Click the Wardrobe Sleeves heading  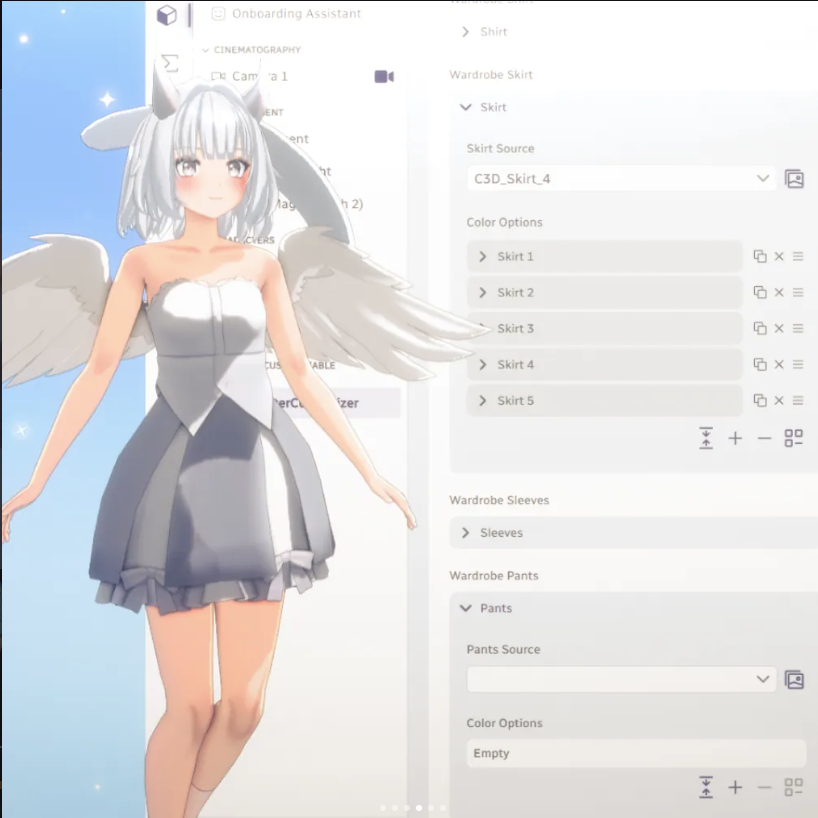(x=499, y=500)
